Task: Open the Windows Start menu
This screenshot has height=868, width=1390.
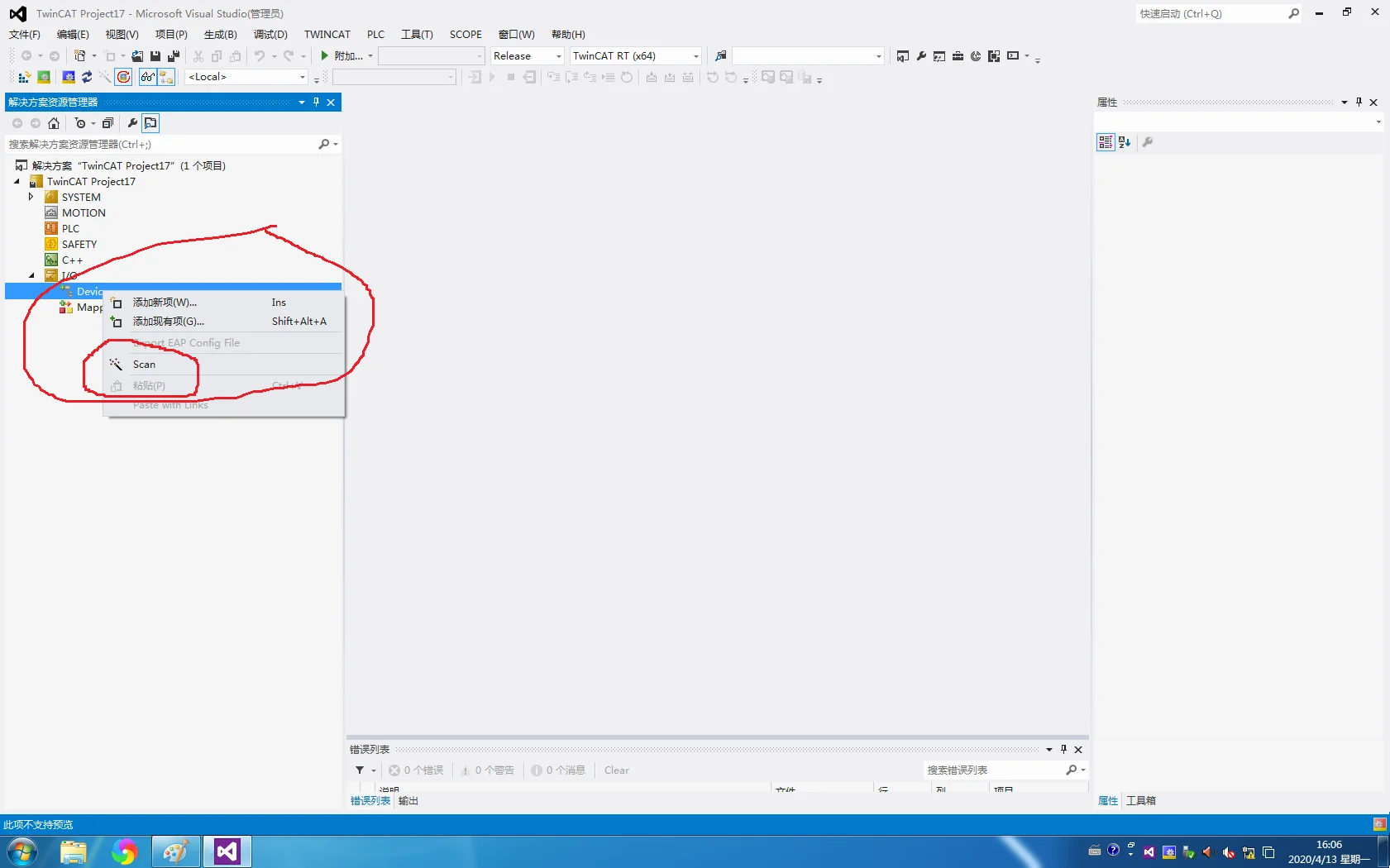Action: tap(21, 851)
